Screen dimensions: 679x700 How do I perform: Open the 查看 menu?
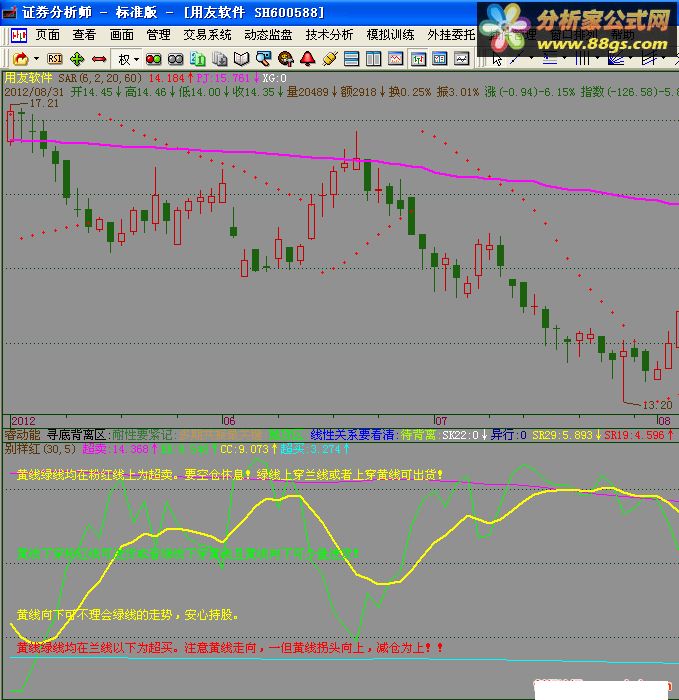click(x=84, y=35)
